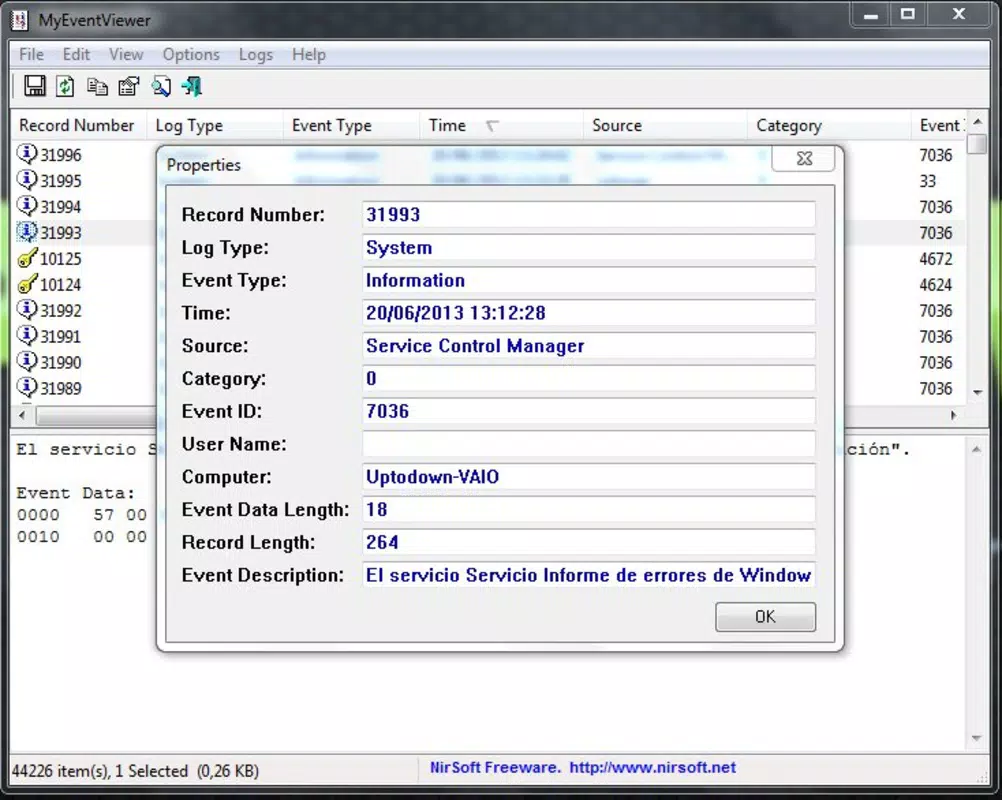1002x800 pixels.
Task: Open the View menu
Action: (126, 54)
